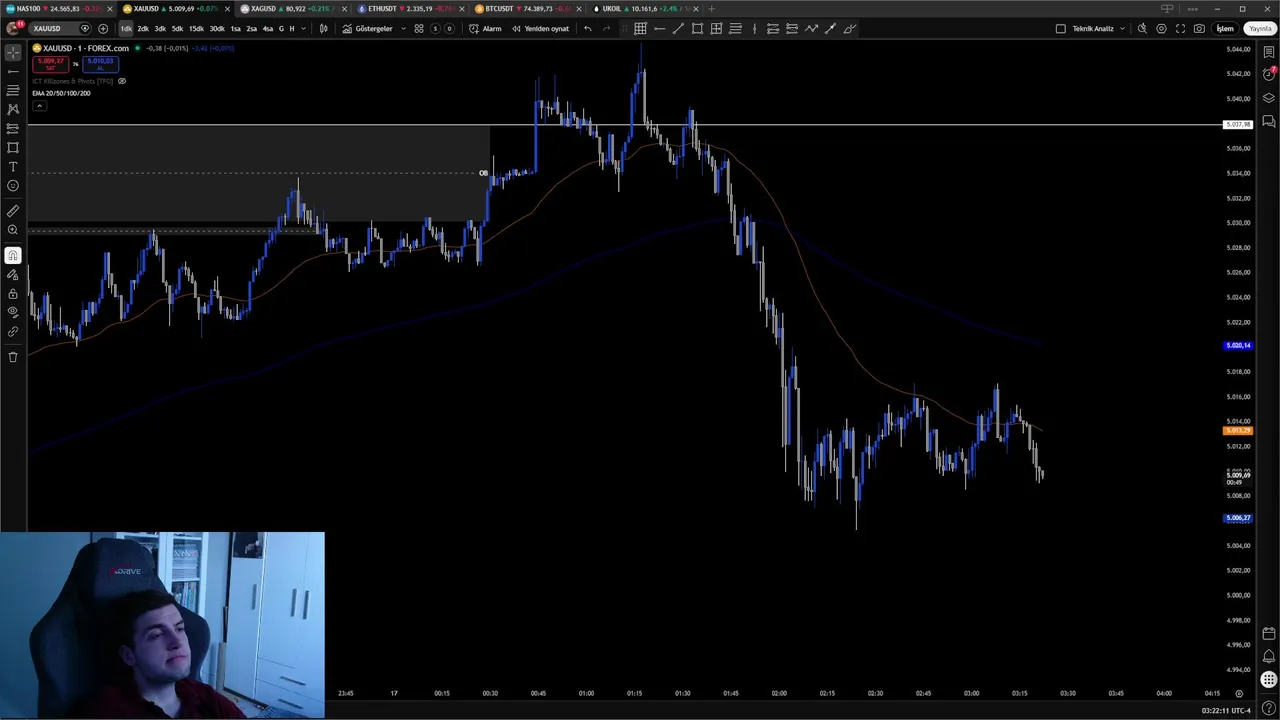The image size is (1280, 720).
Task: Click the profile avatar with badge 11
Action: tap(13, 28)
